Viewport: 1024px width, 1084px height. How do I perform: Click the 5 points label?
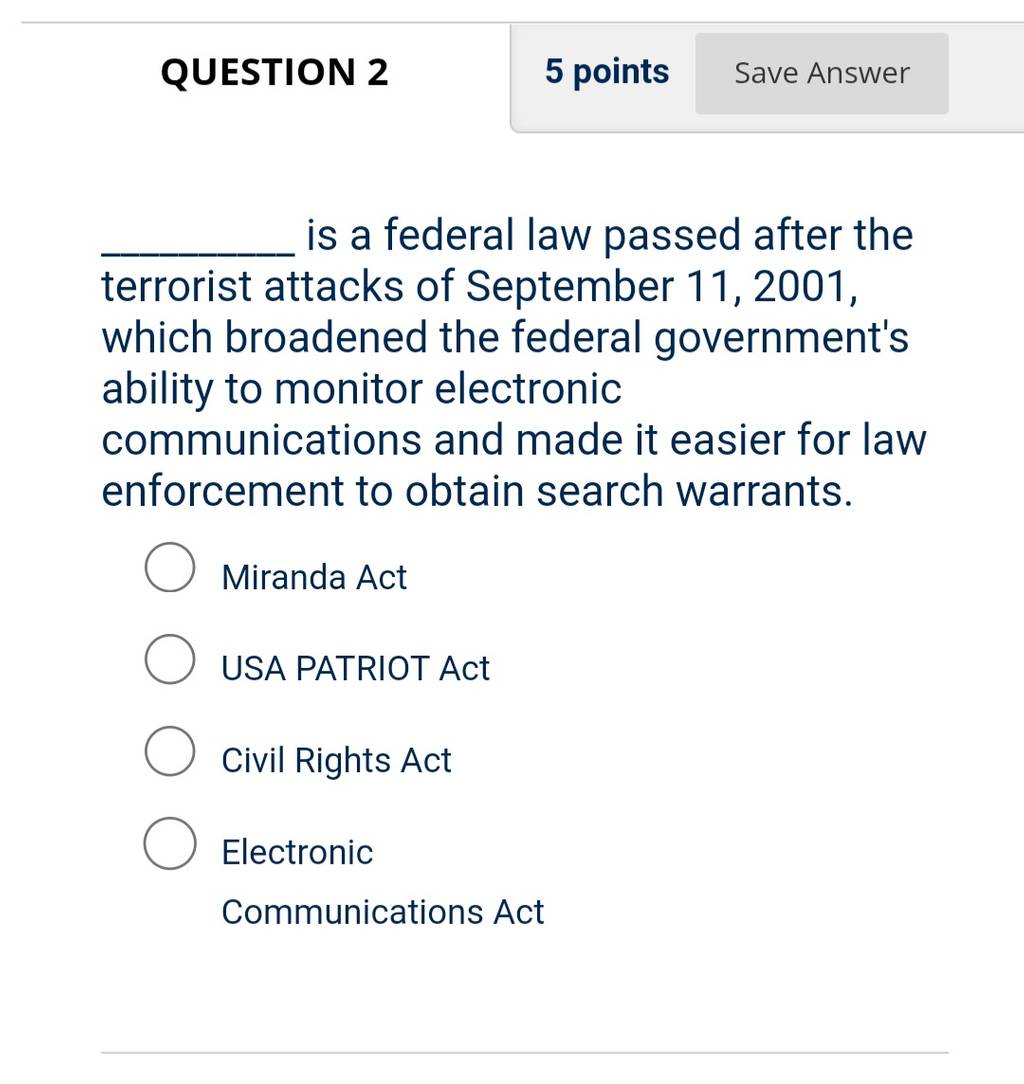(x=607, y=72)
